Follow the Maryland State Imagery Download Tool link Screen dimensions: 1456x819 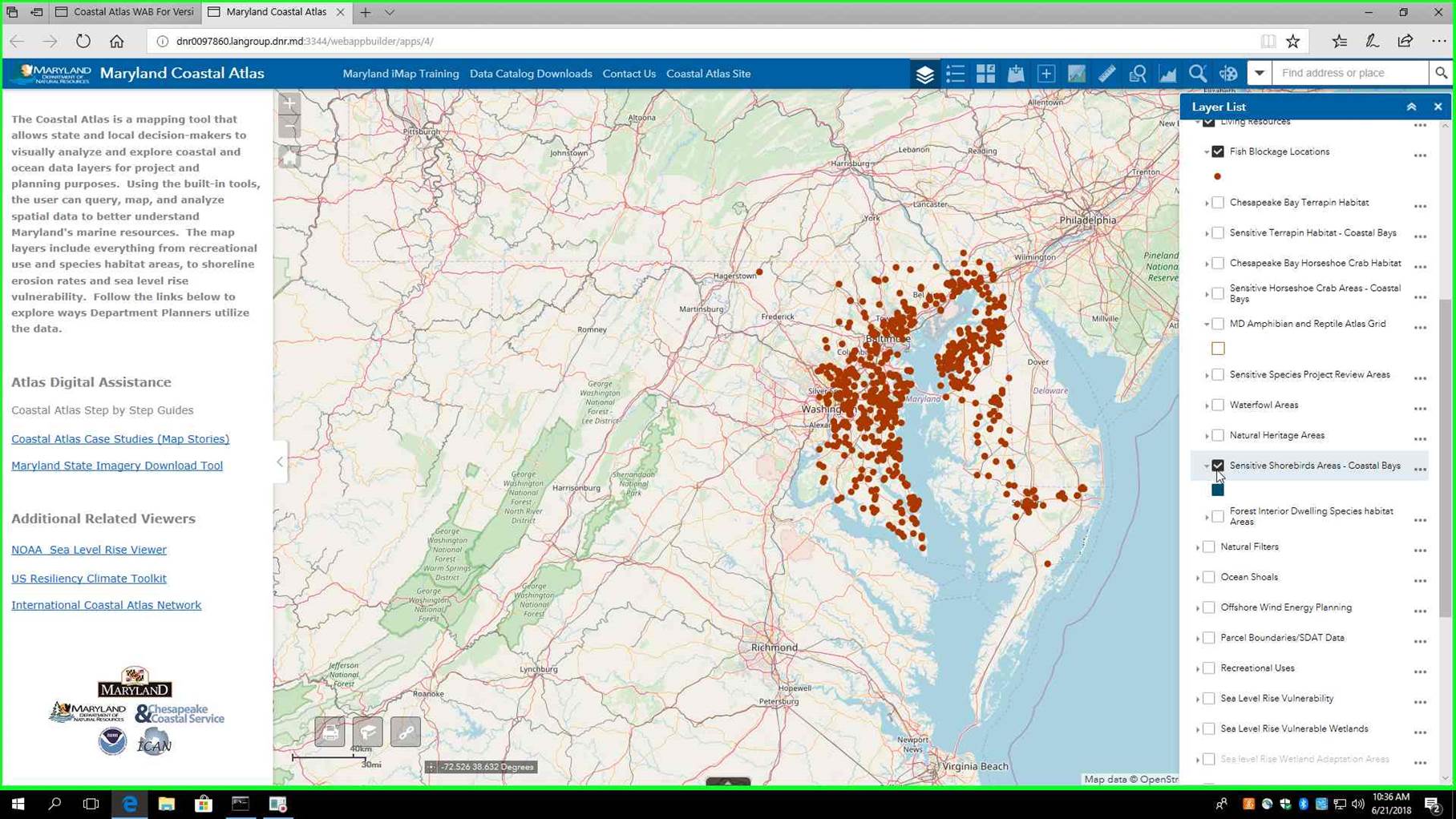pyautogui.click(x=117, y=466)
